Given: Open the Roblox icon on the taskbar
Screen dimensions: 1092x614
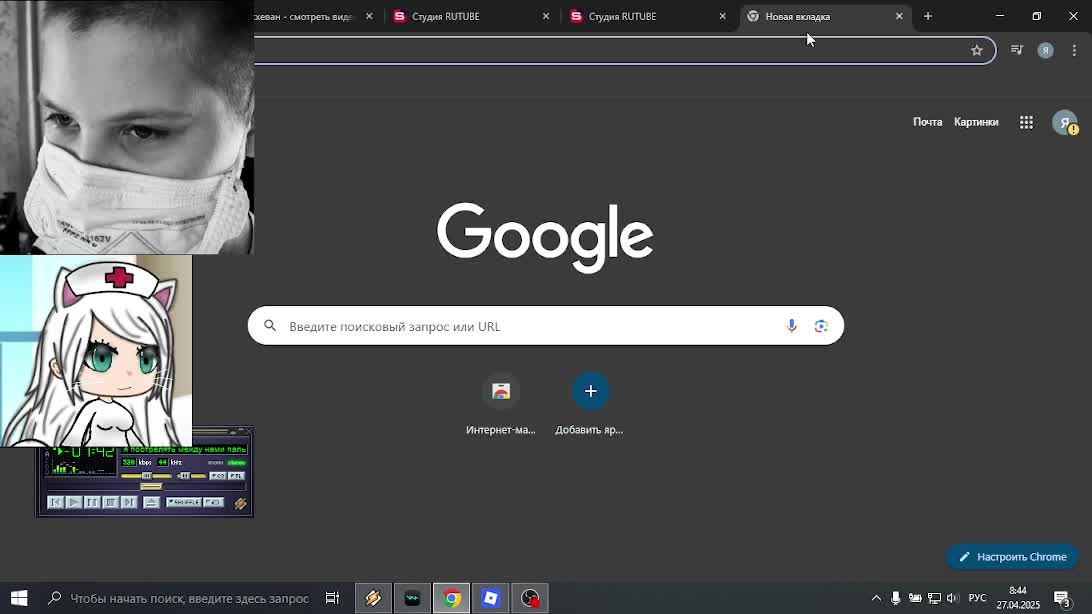Looking at the screenshot, I should pos(491,598).
